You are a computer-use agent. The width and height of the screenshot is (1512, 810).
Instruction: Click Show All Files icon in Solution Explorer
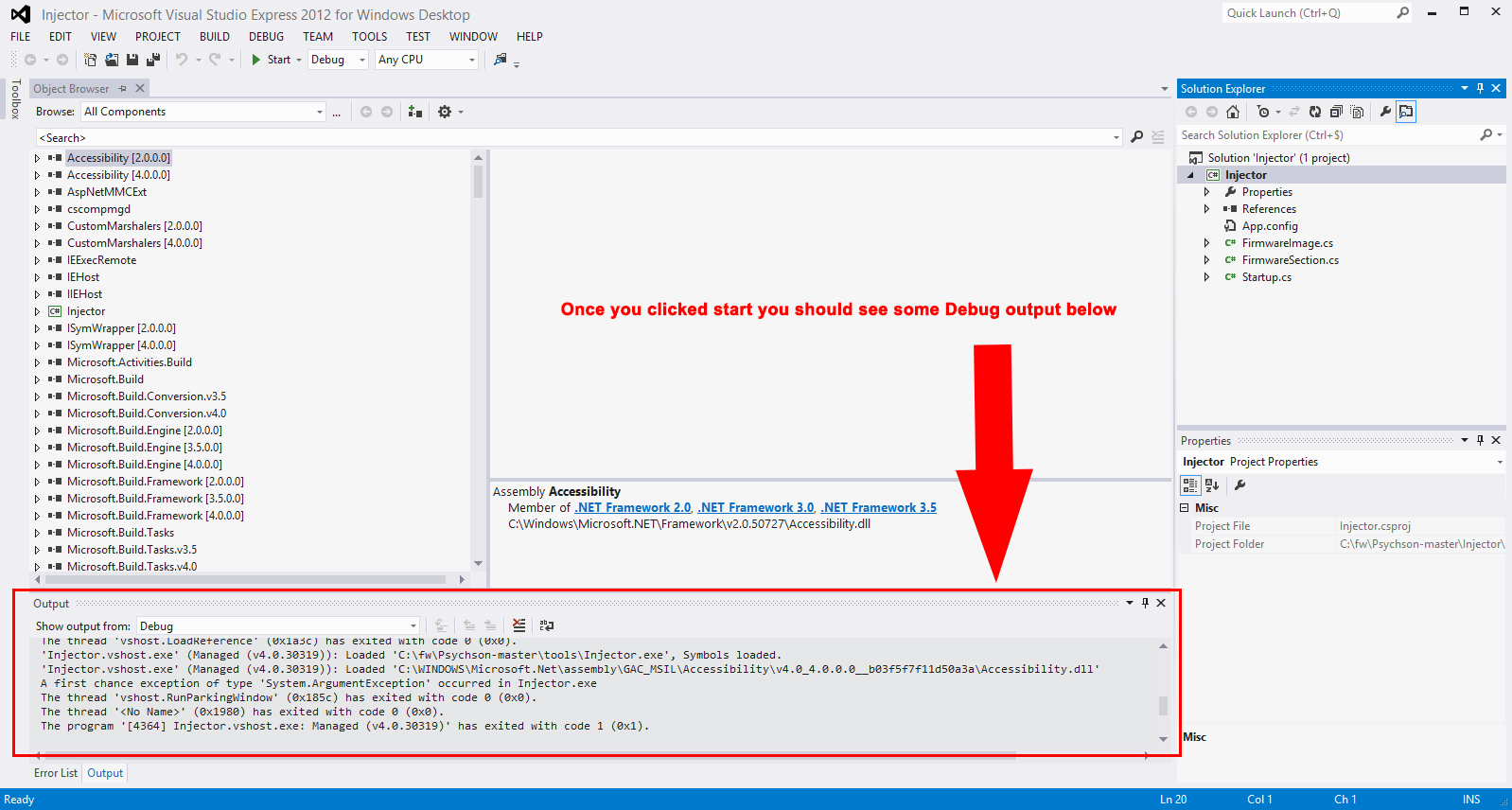pyautogui.click(x=1357, y=112)
